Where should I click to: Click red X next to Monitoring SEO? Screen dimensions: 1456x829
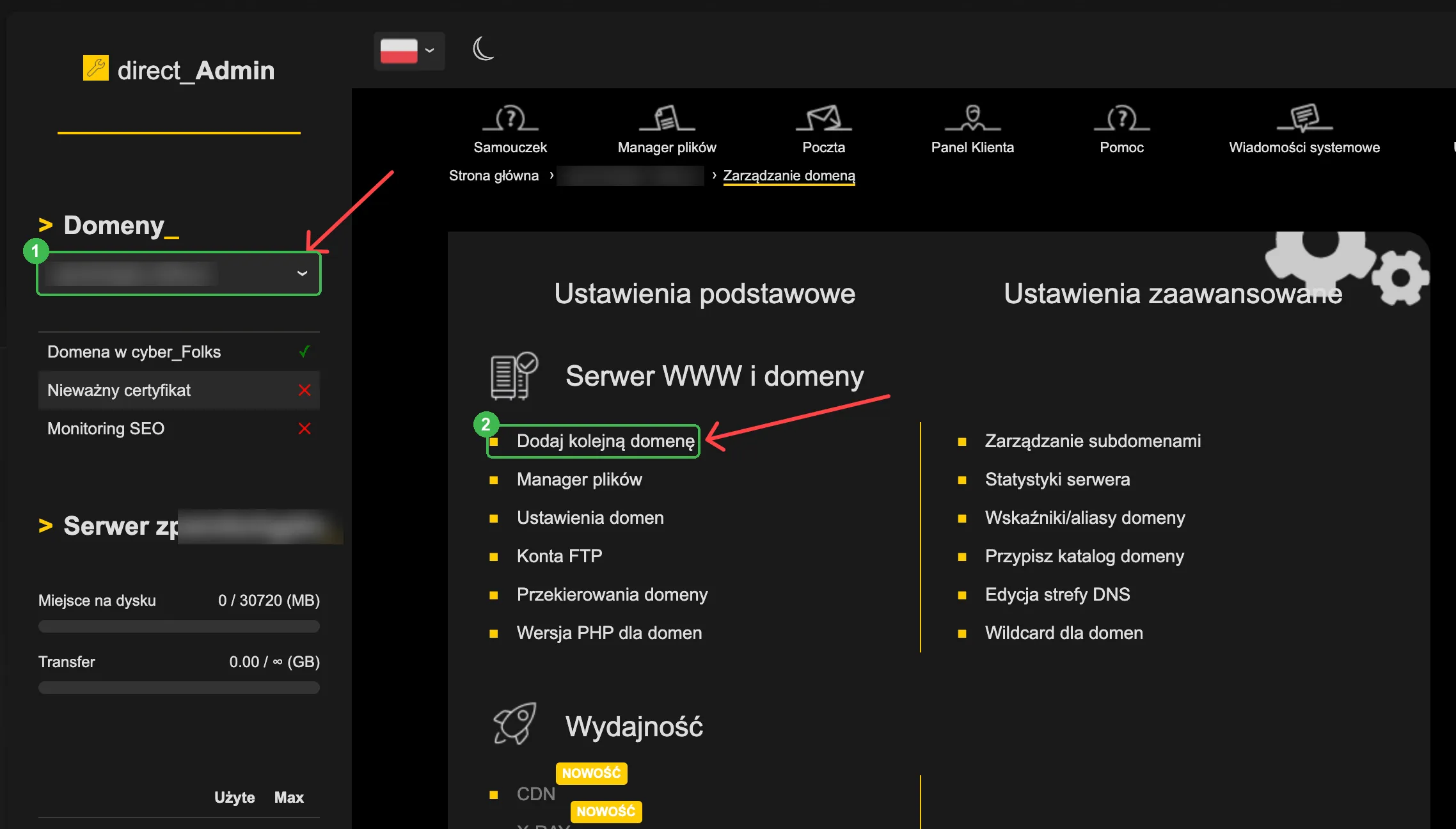pos(305,429)
